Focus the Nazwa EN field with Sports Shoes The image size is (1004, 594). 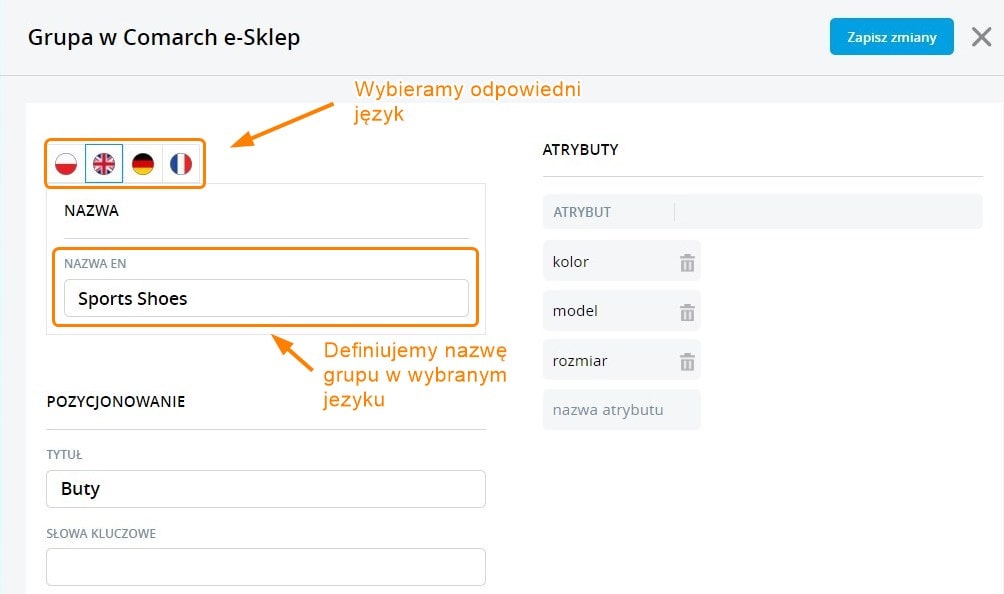click(266, 298)
